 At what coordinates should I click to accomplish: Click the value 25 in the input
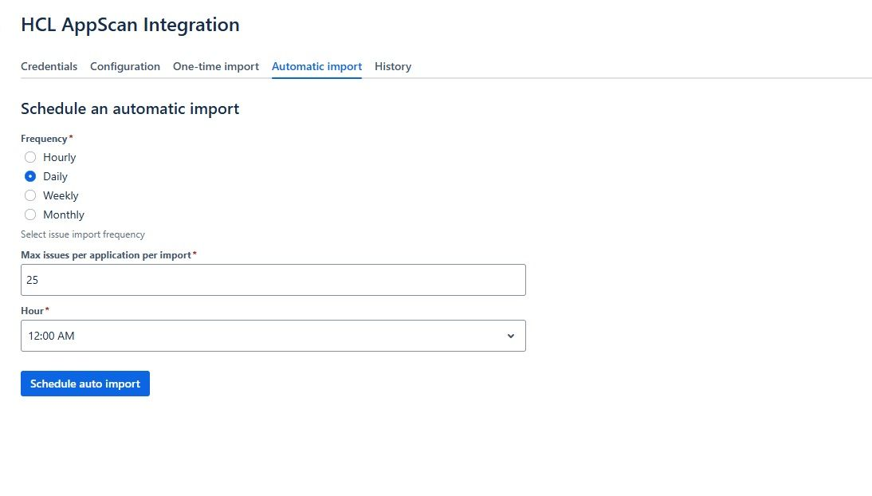coord(33,280)
